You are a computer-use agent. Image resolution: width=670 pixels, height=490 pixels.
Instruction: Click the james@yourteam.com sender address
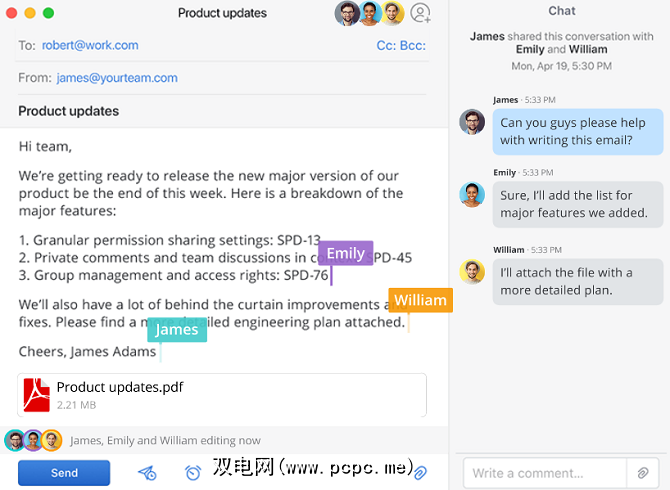(117, 78)
